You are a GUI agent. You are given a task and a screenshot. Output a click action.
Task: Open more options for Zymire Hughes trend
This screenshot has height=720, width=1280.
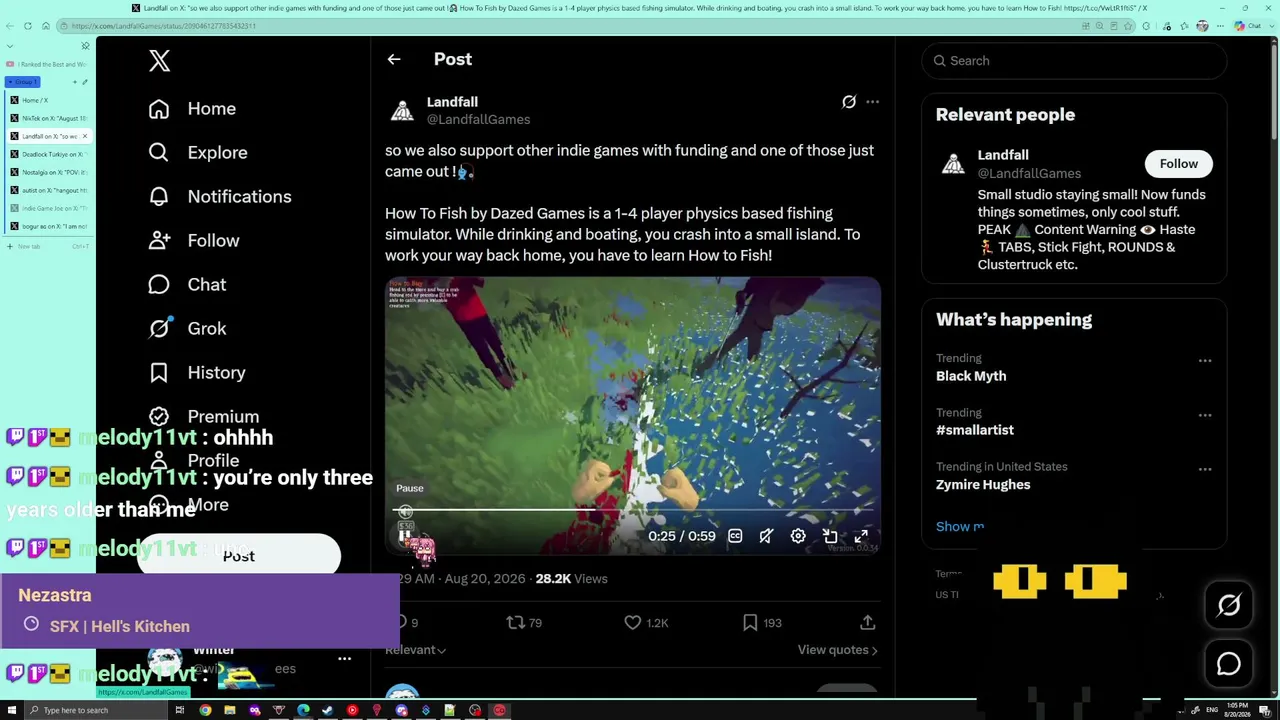point(1205,469)
